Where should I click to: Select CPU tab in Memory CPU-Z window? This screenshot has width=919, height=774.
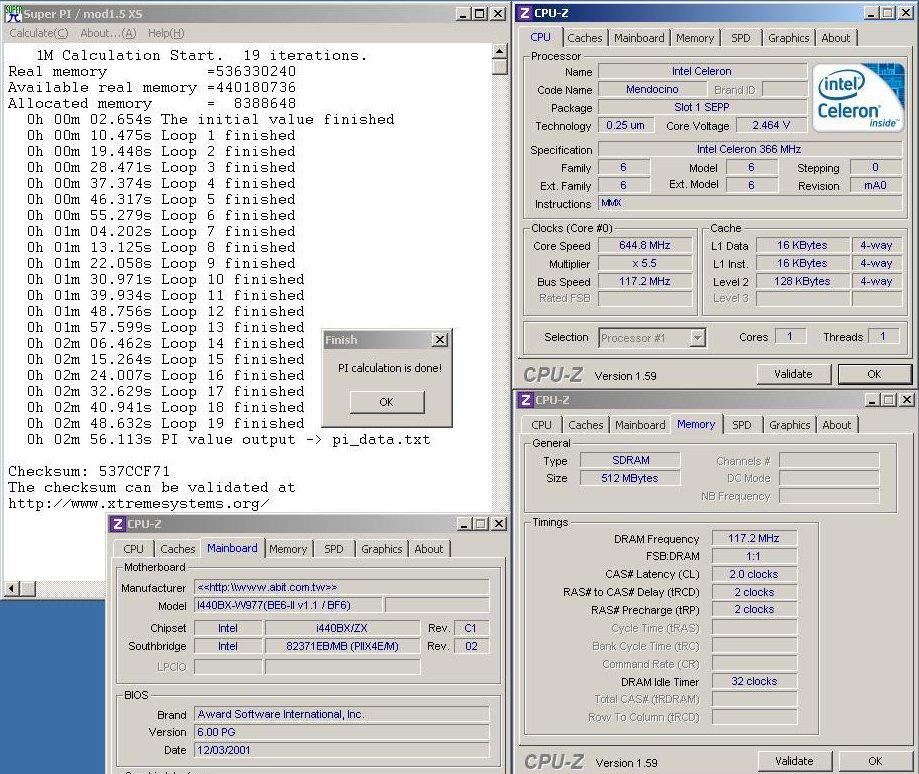(x=542, y=425)
